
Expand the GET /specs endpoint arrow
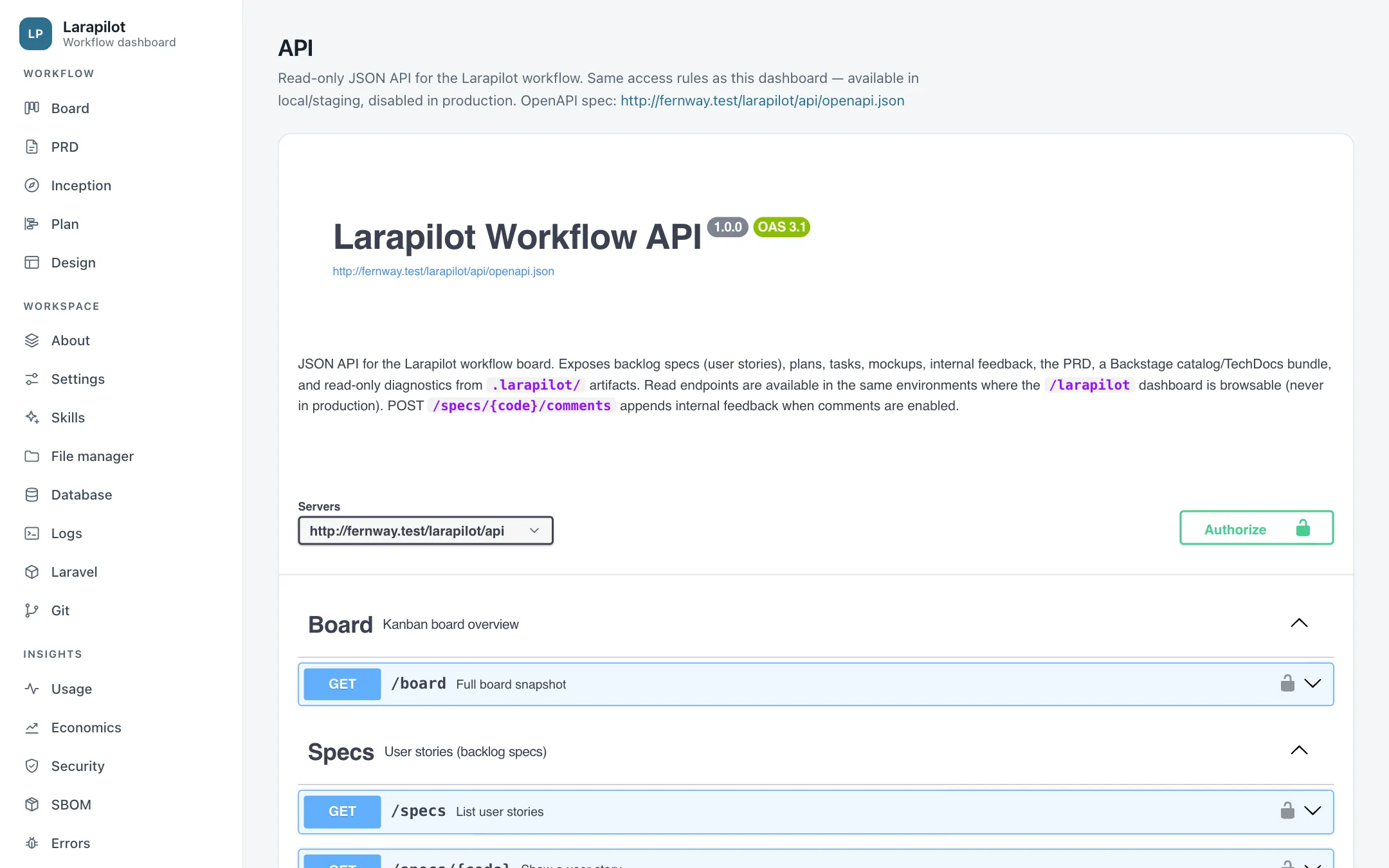pyautogui.click(x=1312, y=811)
